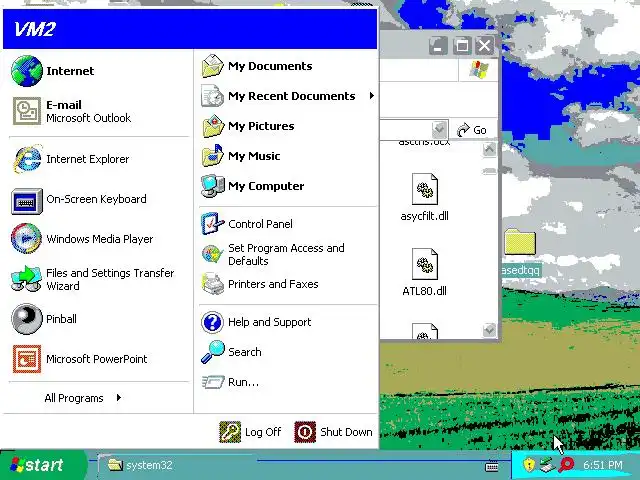Select the yellow folder on the desktop
Image resolution: width=640 pixels, height=480 pixels.
click(520, 242)
